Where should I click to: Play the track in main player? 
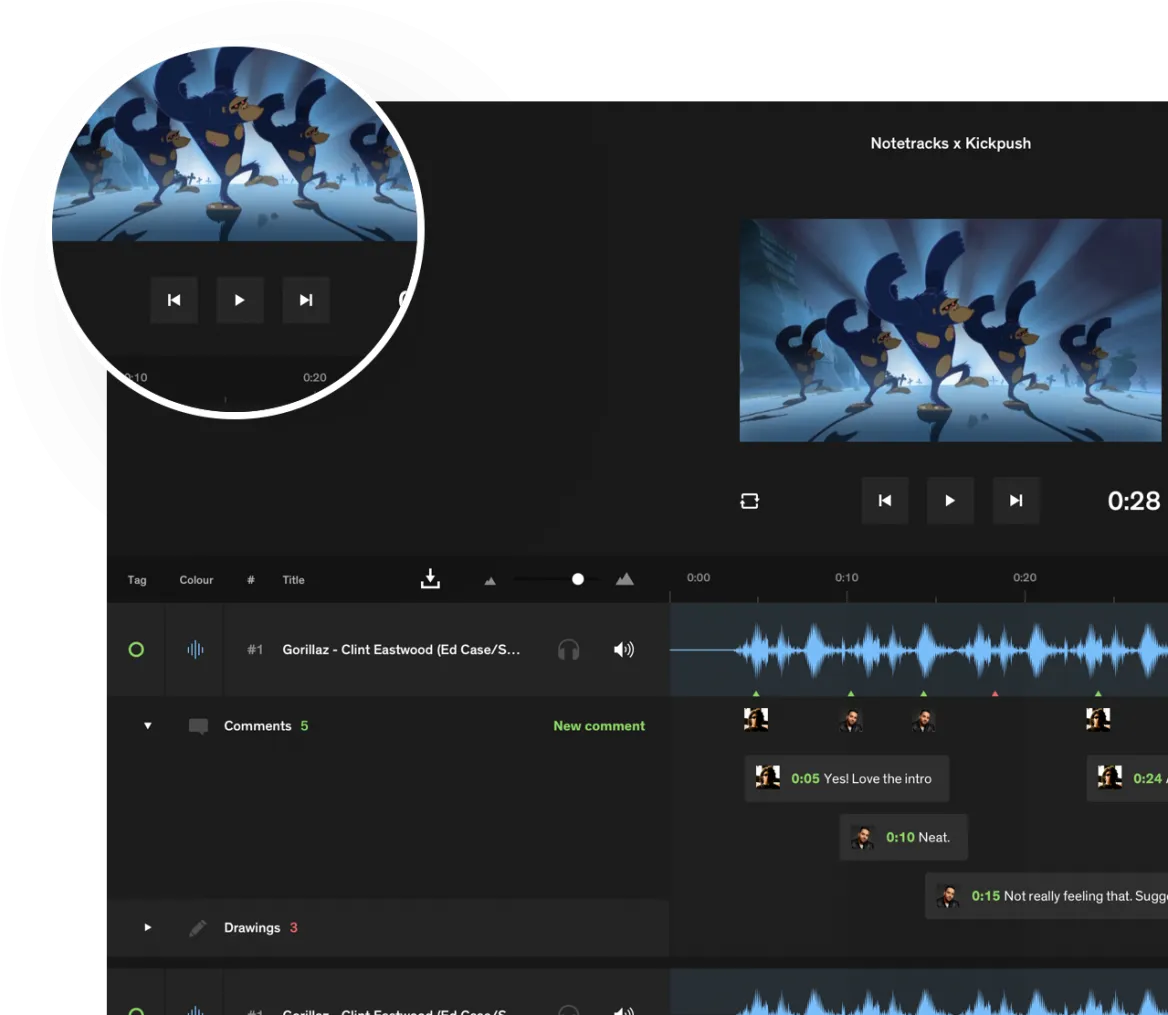tap(950, 500)
